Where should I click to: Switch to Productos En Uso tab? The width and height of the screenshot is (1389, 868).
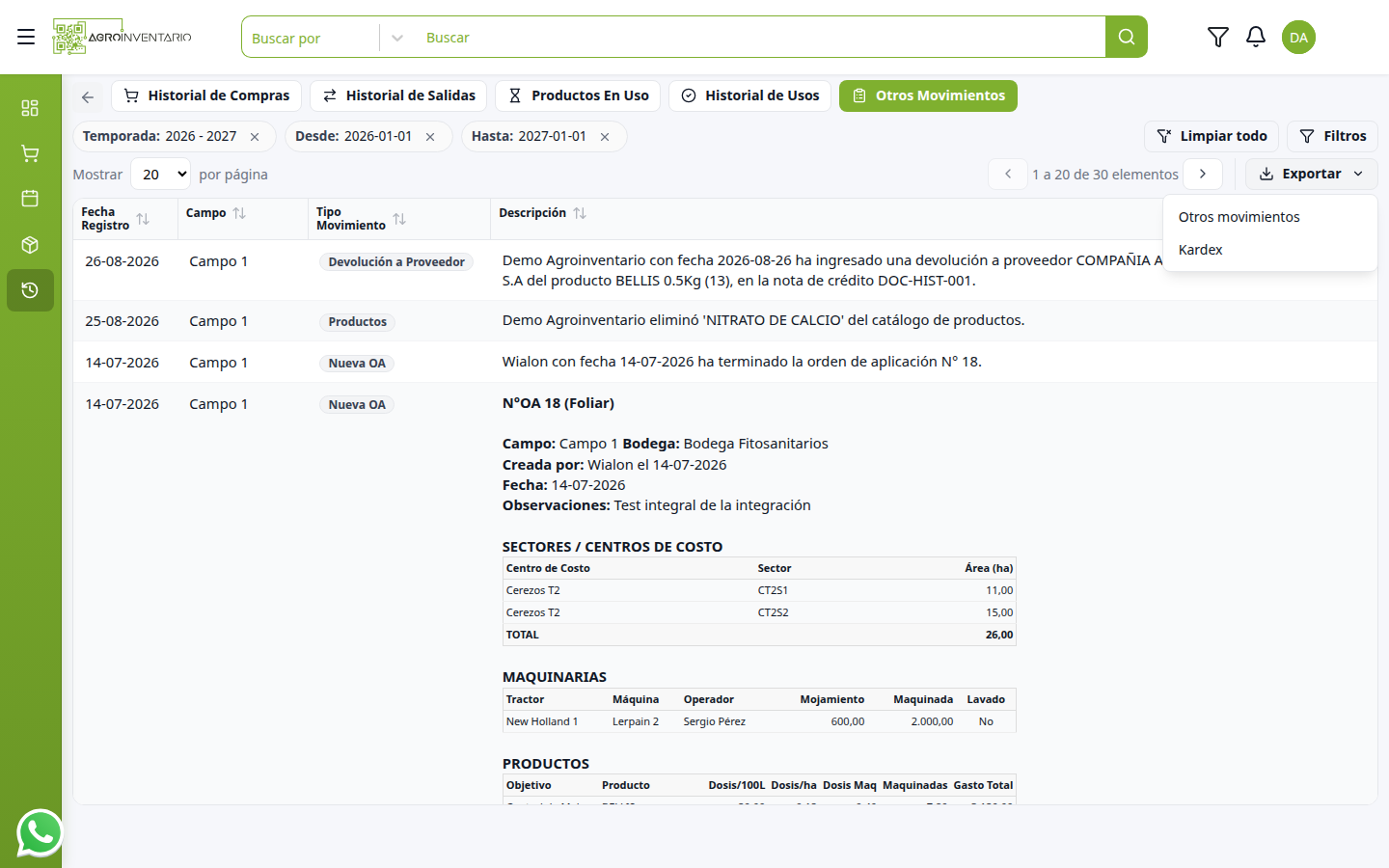578,95
